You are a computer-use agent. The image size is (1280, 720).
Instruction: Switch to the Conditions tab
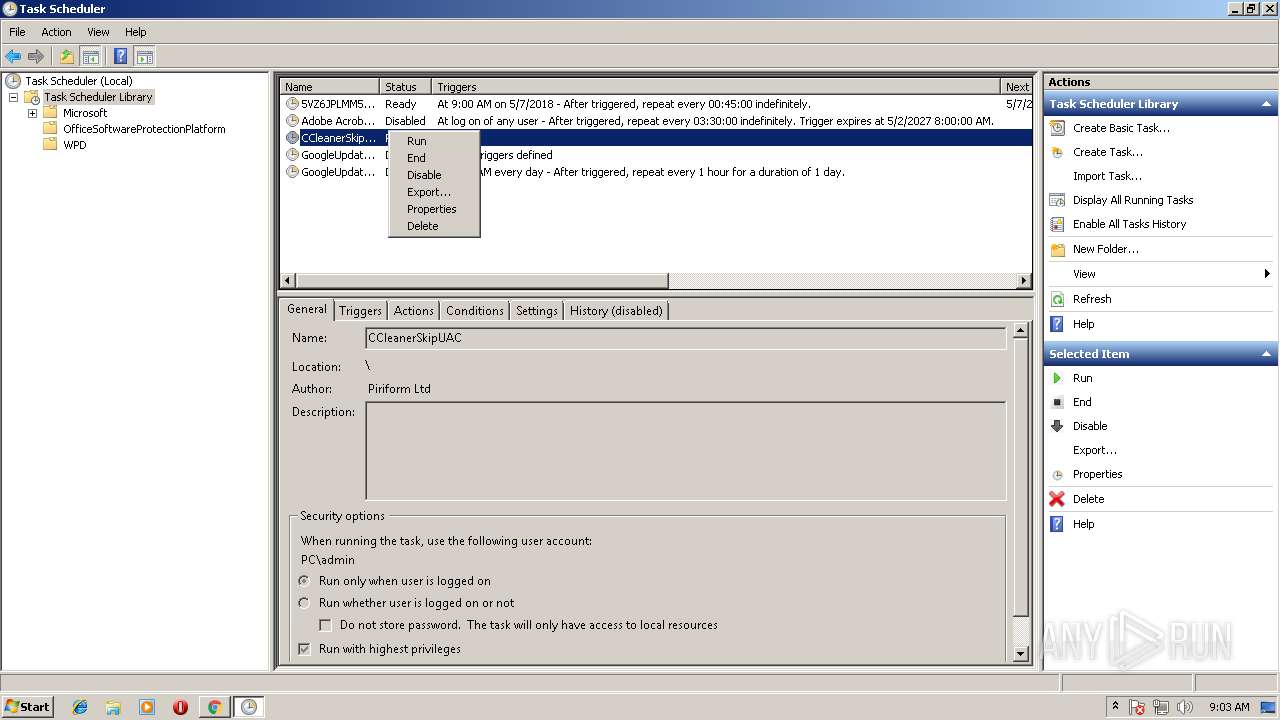coord(475,311)
